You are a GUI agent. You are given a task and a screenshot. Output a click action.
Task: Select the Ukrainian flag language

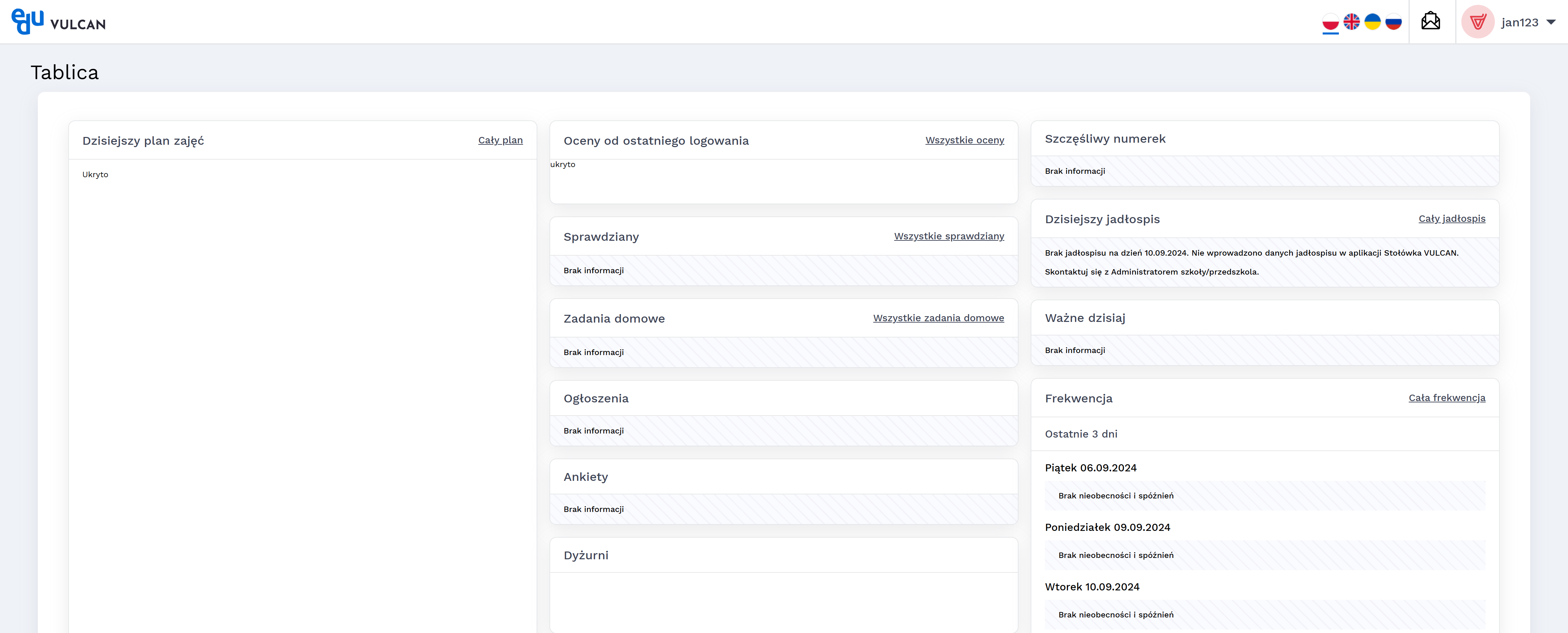(1372, 22)
